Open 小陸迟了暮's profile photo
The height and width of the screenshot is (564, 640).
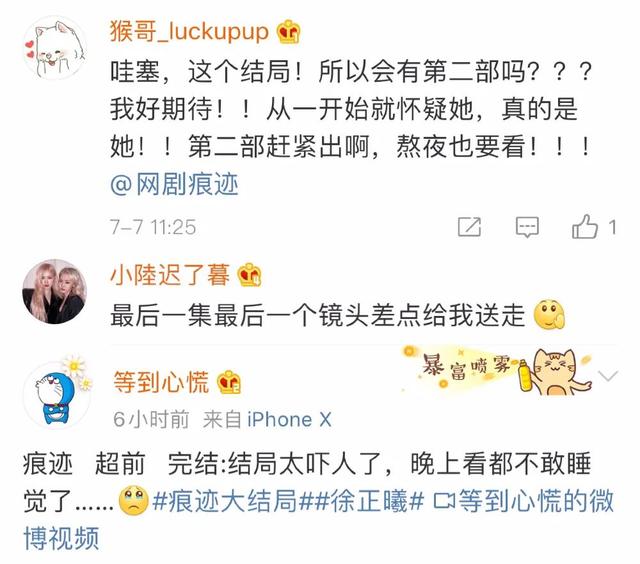pos(54,291)
